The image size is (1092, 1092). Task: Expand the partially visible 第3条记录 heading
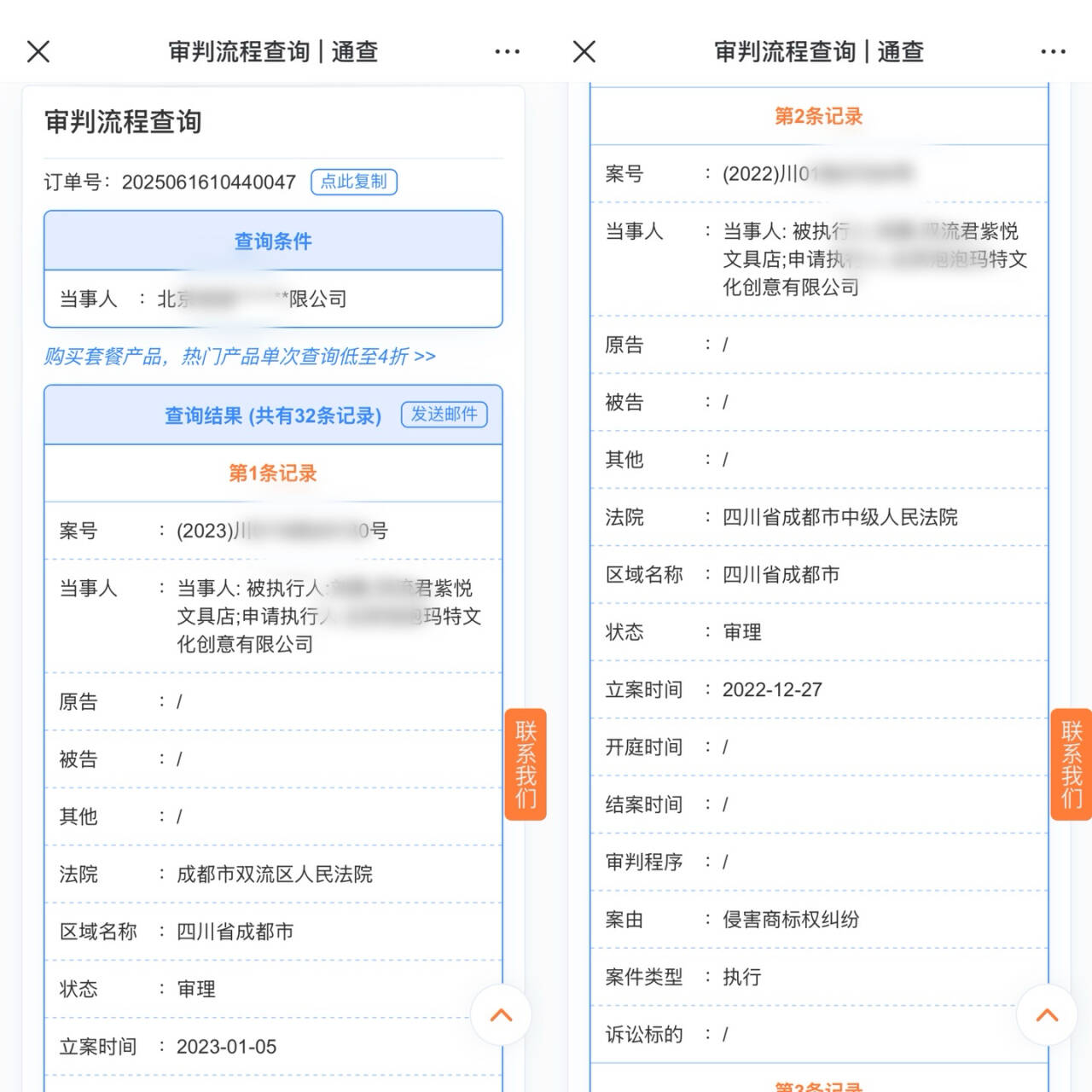point(818,1085)
